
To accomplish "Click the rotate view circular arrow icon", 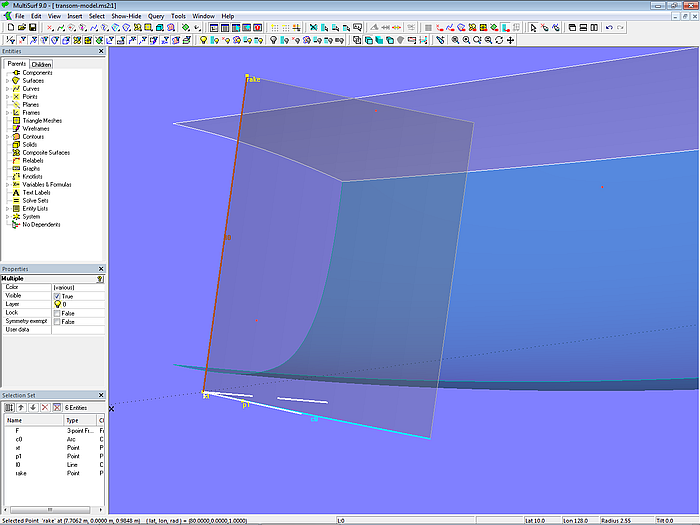I will [x=499, y=40].
